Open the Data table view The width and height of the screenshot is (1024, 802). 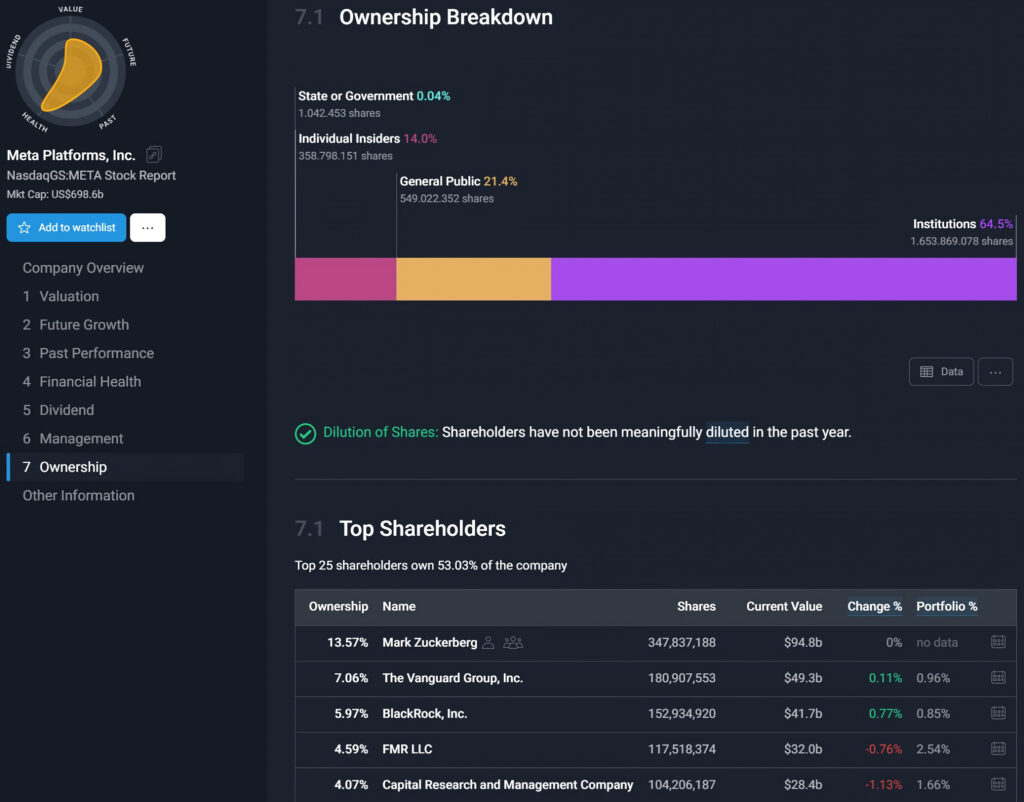click(x=940, y=371)
